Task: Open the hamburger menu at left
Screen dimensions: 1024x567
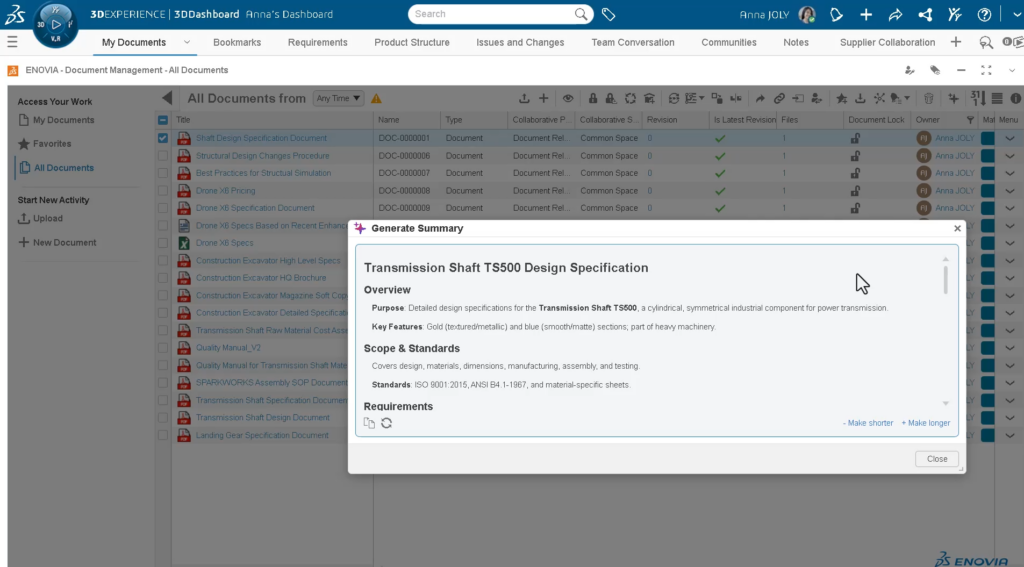Action: (12, 42)
